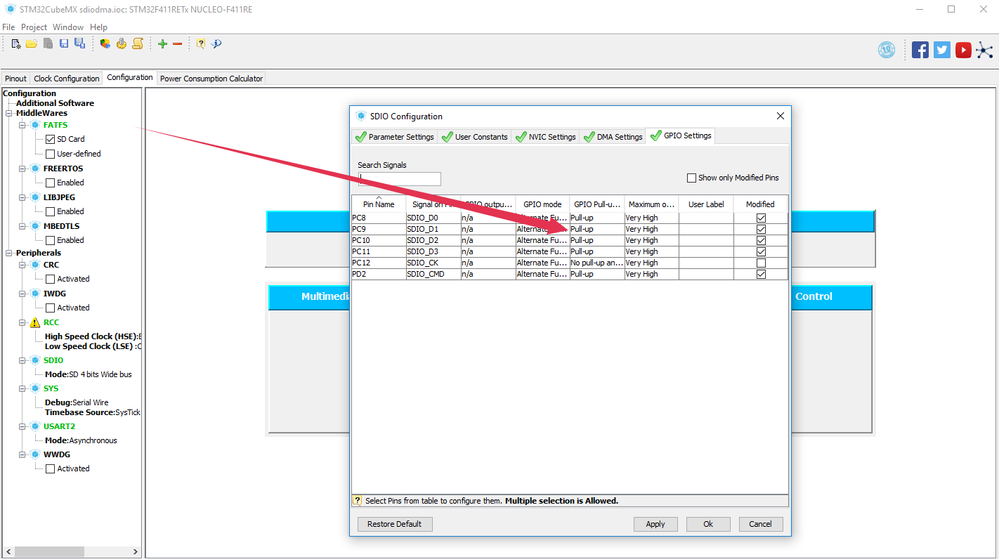Image resolution: width=999 pixels, height=559 pixels.
Task: Activate the WWDG peripheral checkbox
Action: click(x=50, y=468)
